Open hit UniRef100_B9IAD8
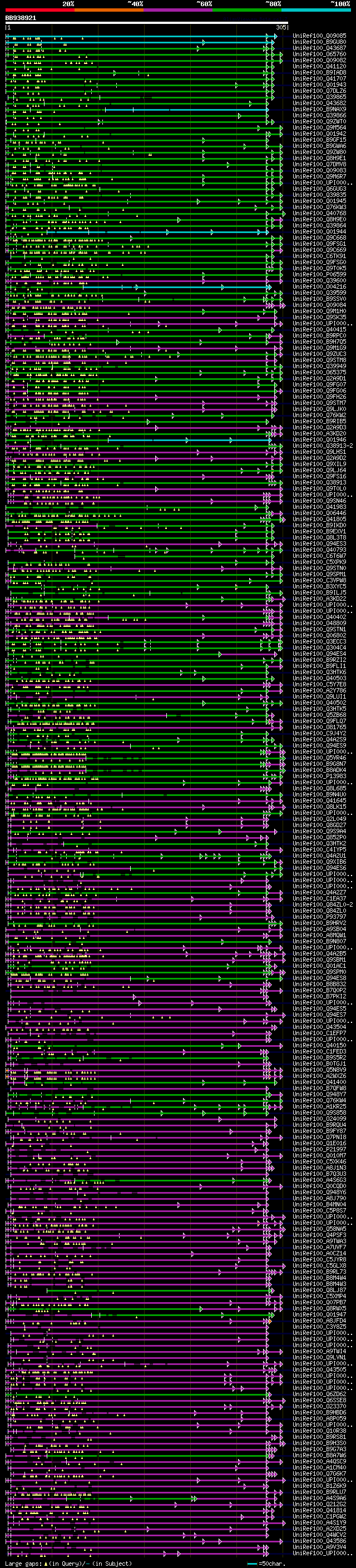The height and width of the screenshot is (1568, 356). [319, 72]
